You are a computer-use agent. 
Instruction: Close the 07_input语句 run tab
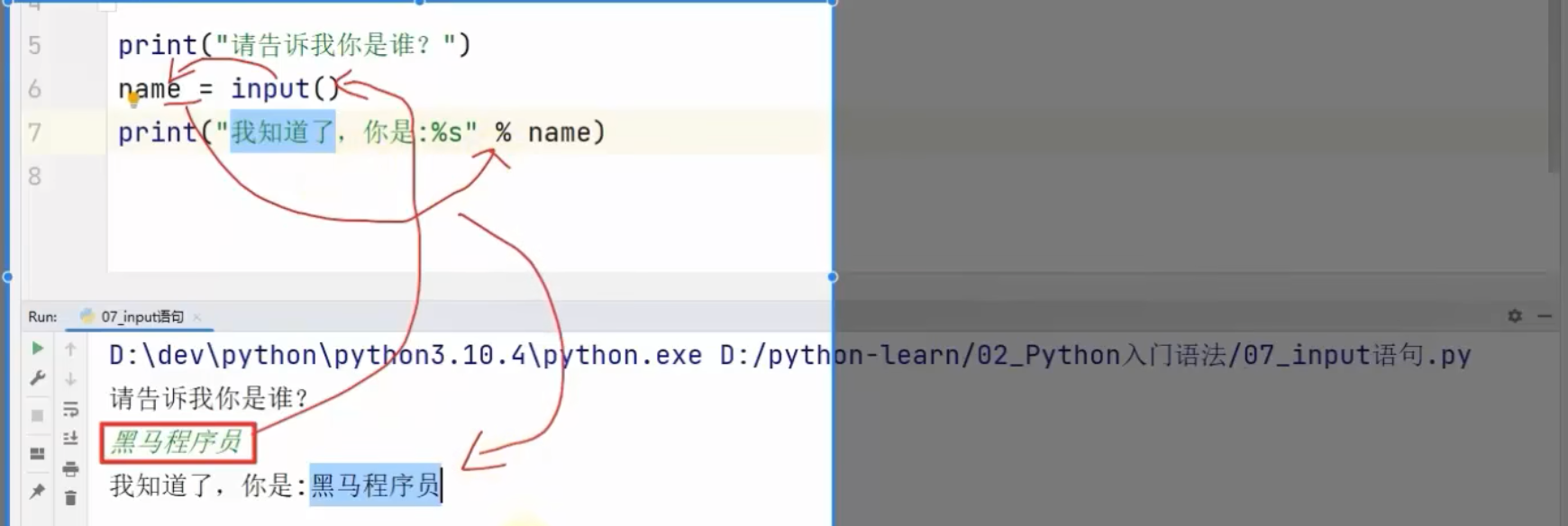point(196,317)
